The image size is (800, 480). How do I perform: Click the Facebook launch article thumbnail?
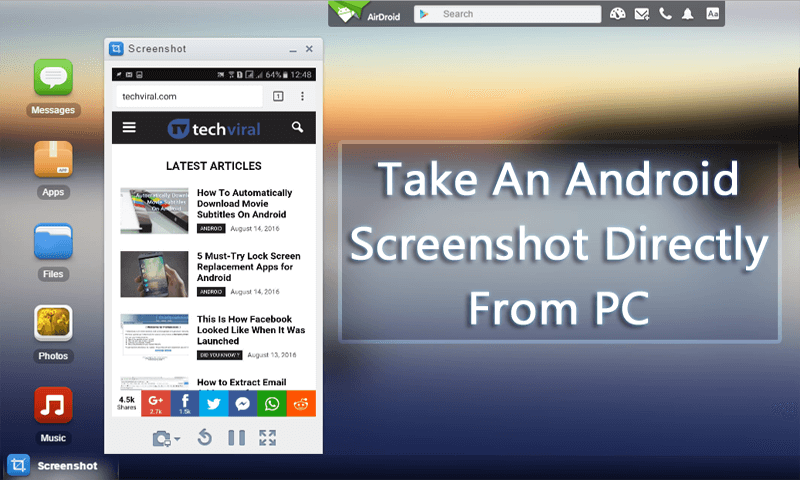click(x=154, y=337)
